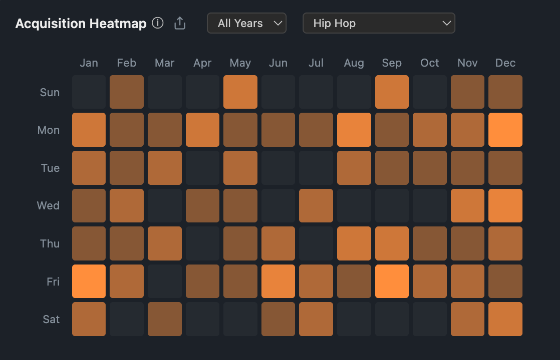Select the Sunday February heatmap cell
This screenshot has height=360, width=560.
tap(127, 92)
